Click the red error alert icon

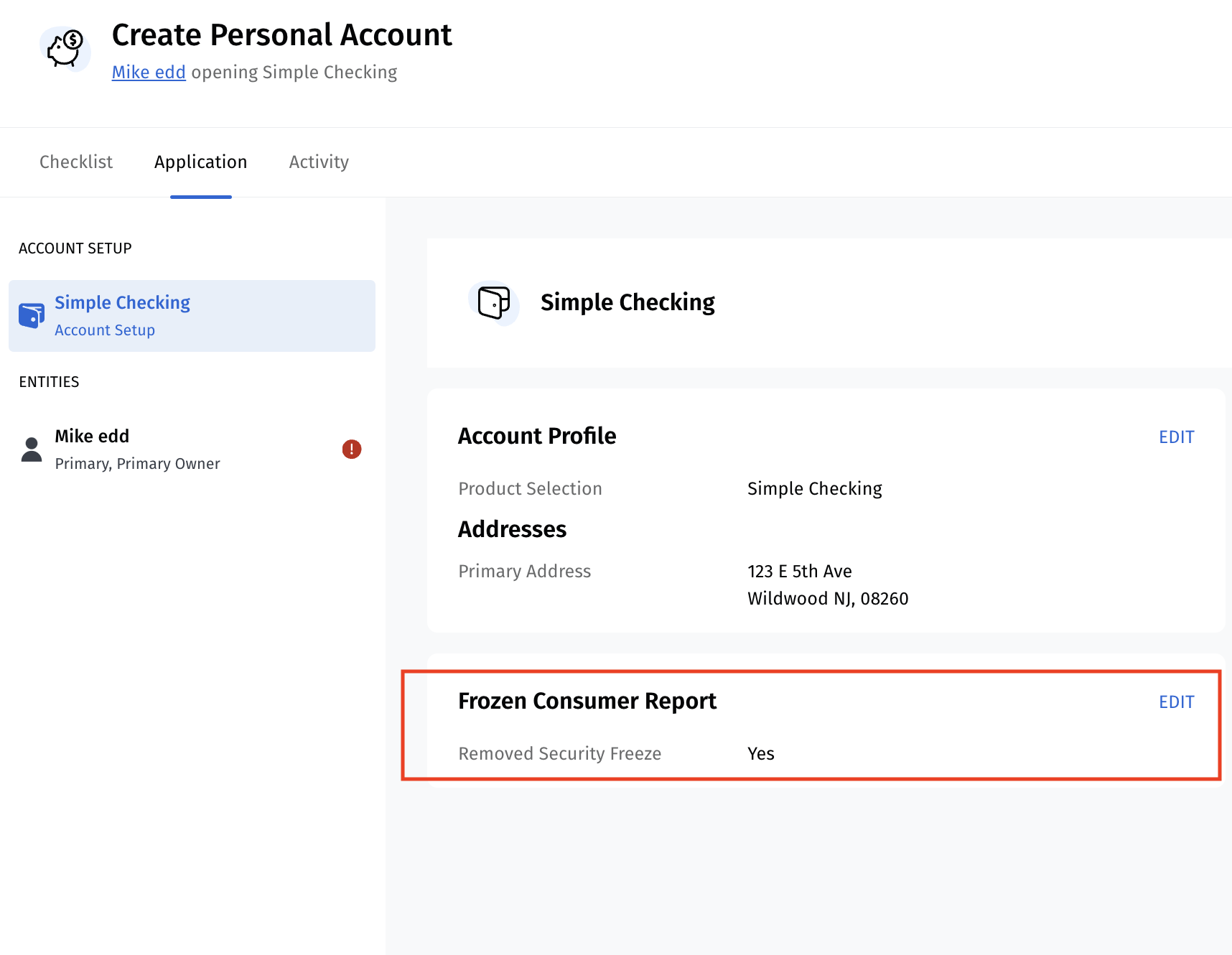pyautogui.click(x=351, y=449)
